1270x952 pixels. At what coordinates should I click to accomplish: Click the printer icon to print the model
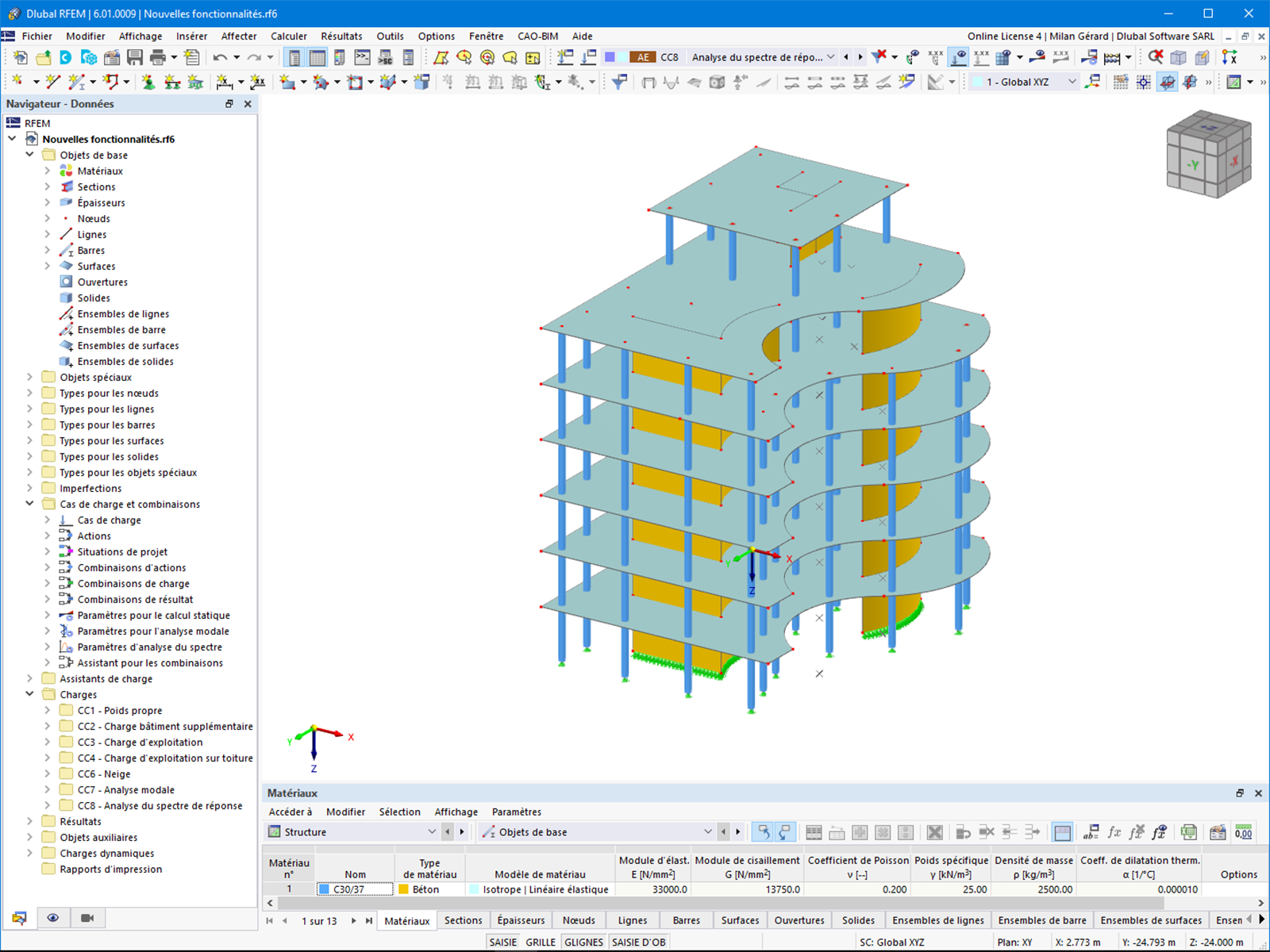(157, 57)
